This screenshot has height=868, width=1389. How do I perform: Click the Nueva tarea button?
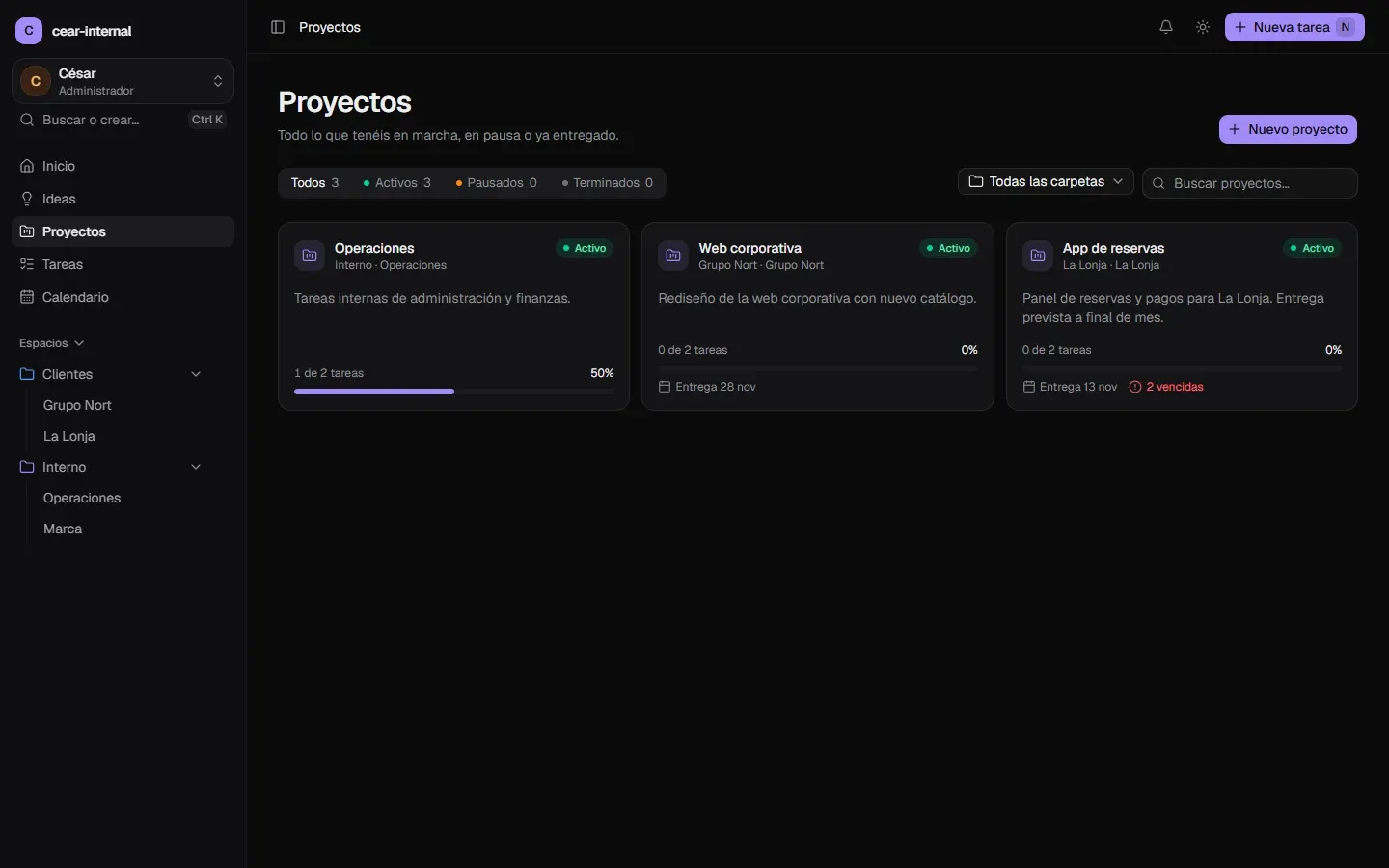pos(1294,27)
